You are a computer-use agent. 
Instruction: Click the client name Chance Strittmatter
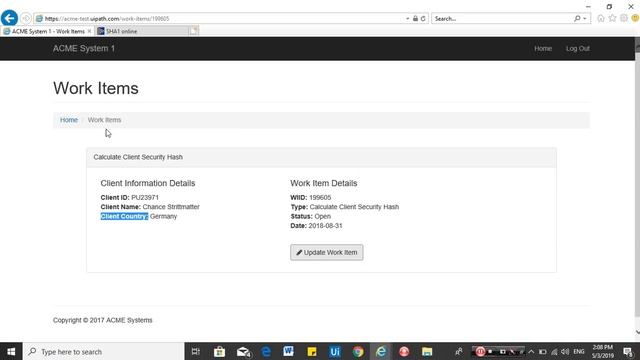tap(171, 207)
